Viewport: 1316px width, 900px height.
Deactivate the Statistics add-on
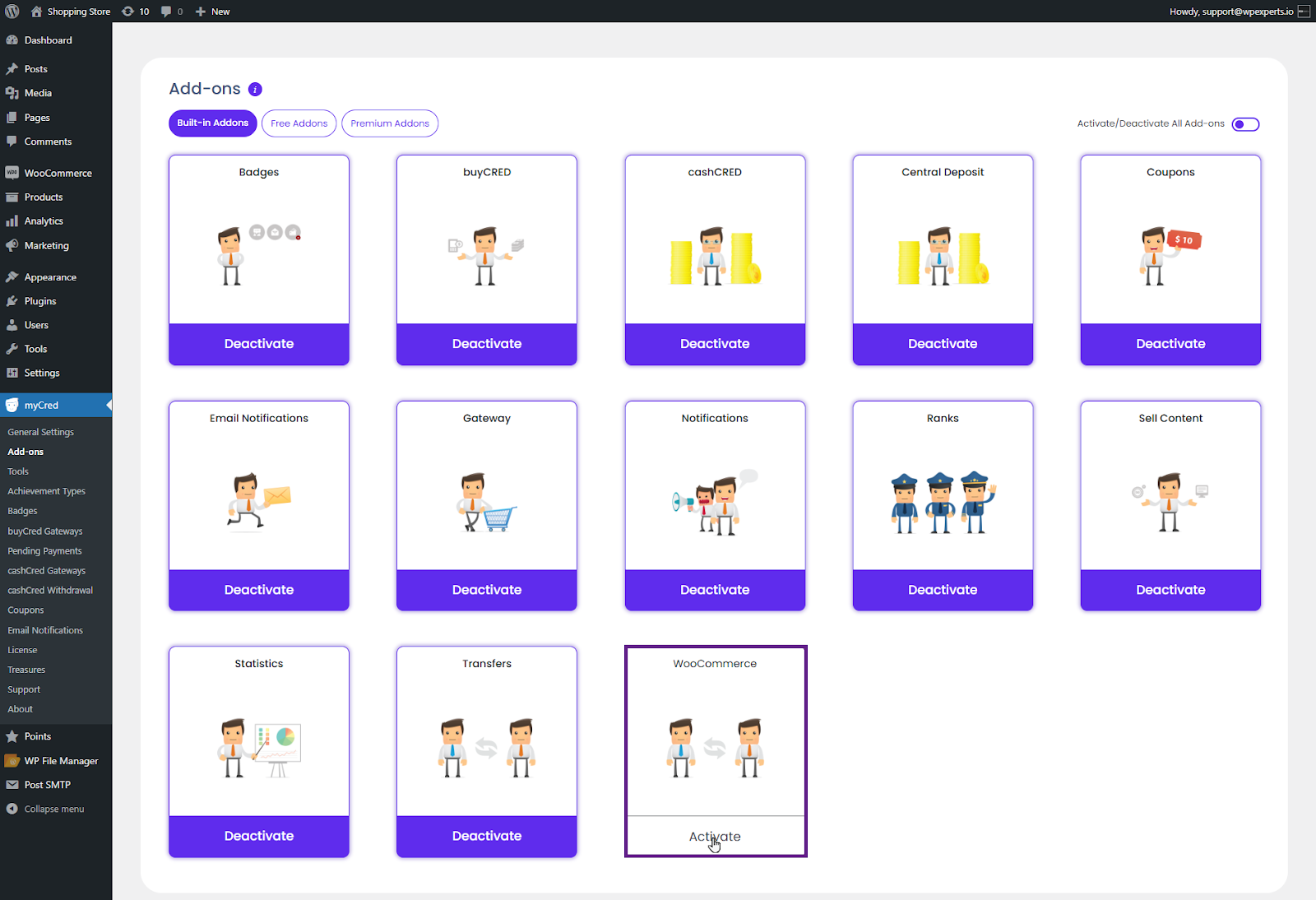click(x=259, y=836)
